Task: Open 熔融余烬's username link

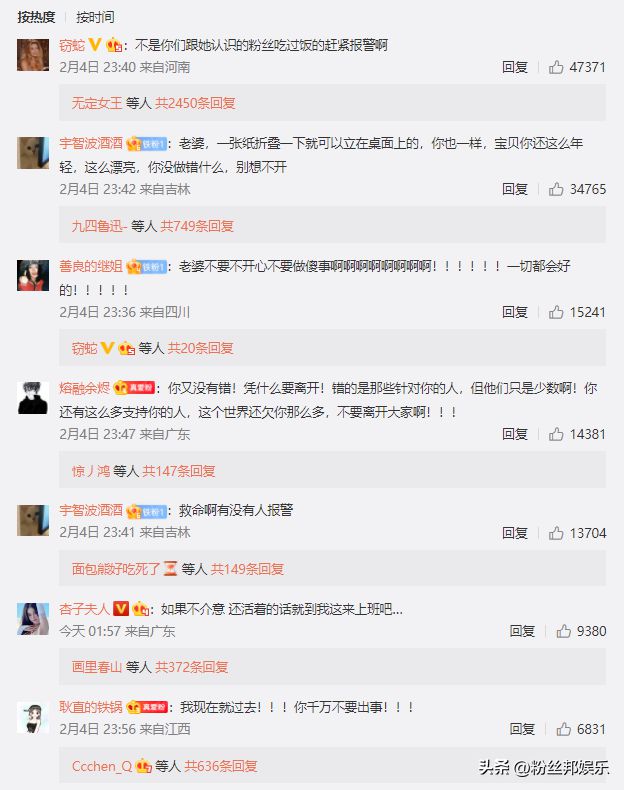Action: point(85,388)
